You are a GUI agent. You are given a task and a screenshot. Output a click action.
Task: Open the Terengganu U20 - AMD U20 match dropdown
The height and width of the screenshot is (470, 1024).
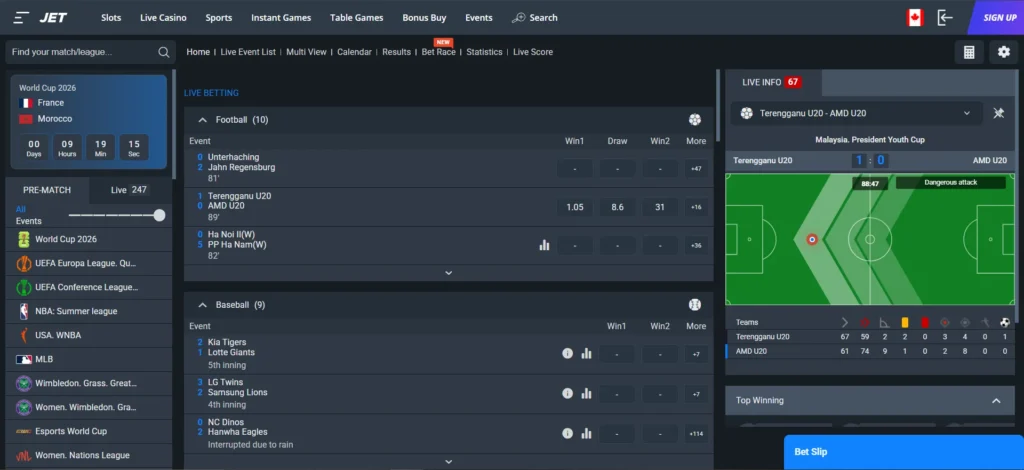[856, 113]
